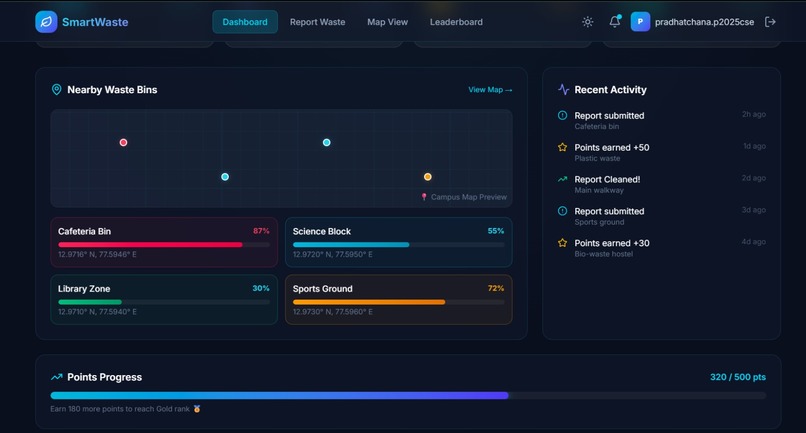Open the Sports Ground bin card

(x=399, y=299)
